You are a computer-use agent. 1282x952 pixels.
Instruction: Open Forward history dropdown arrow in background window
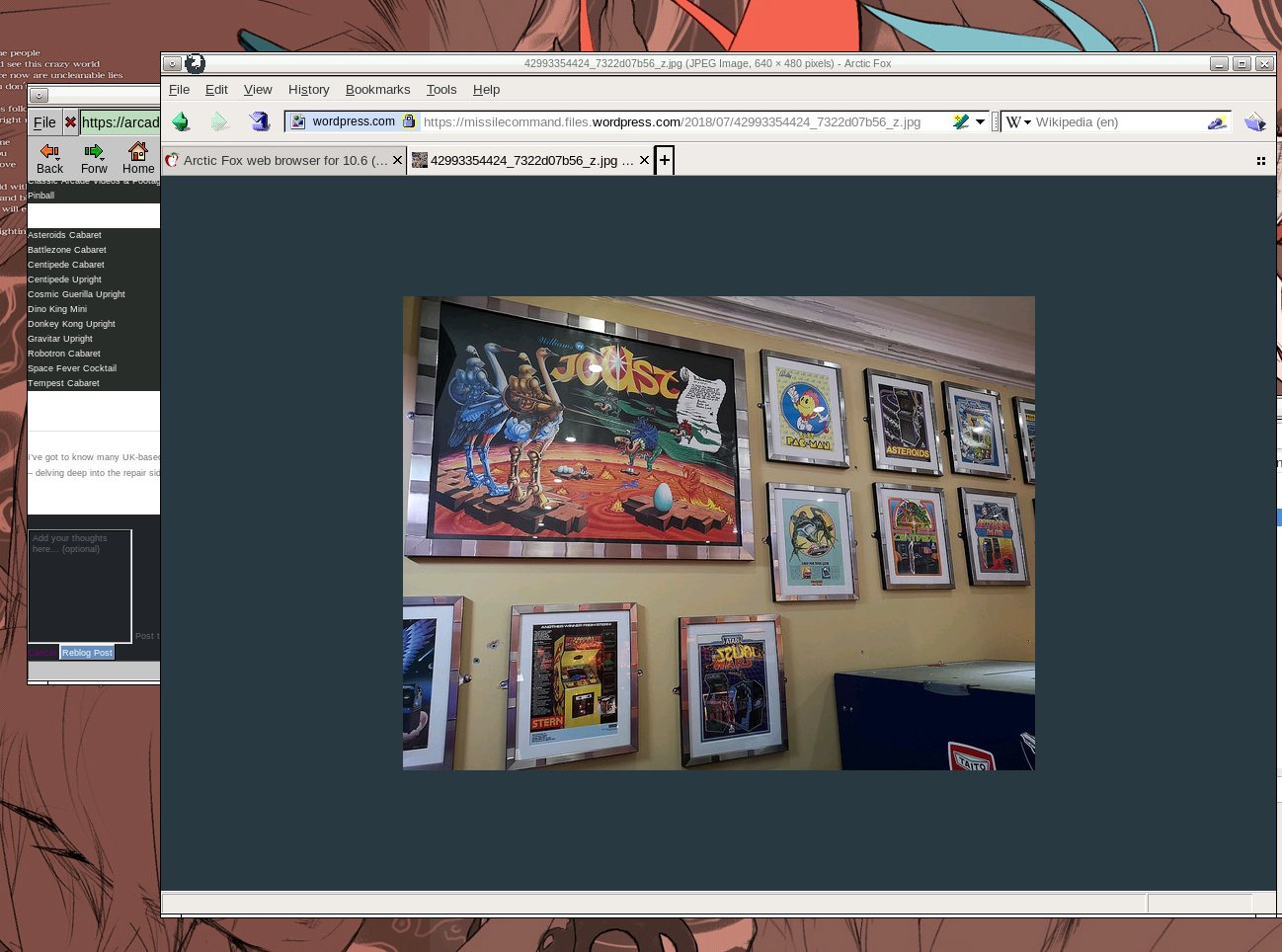102,158
